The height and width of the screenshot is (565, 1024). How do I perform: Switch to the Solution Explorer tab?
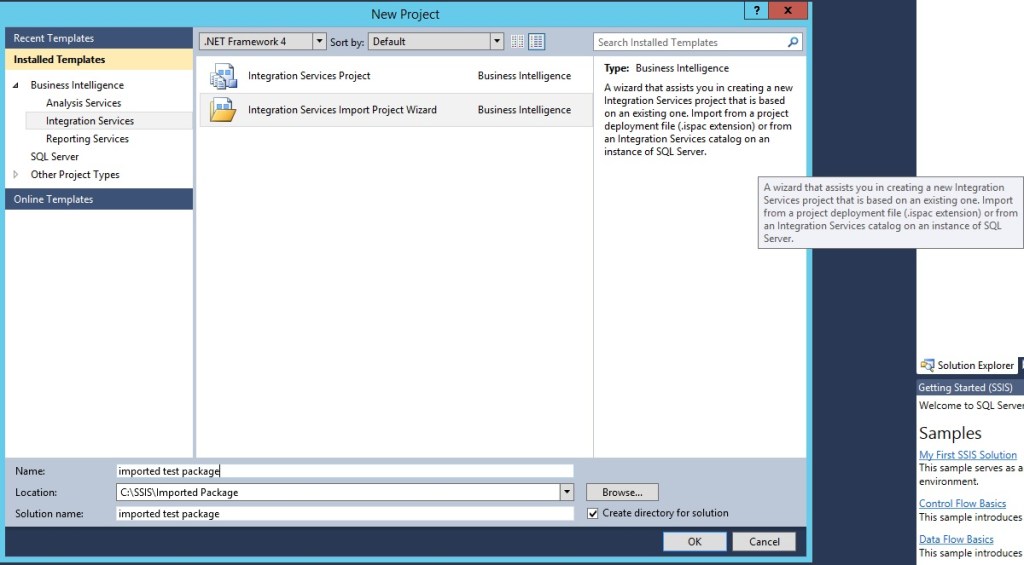968,365
